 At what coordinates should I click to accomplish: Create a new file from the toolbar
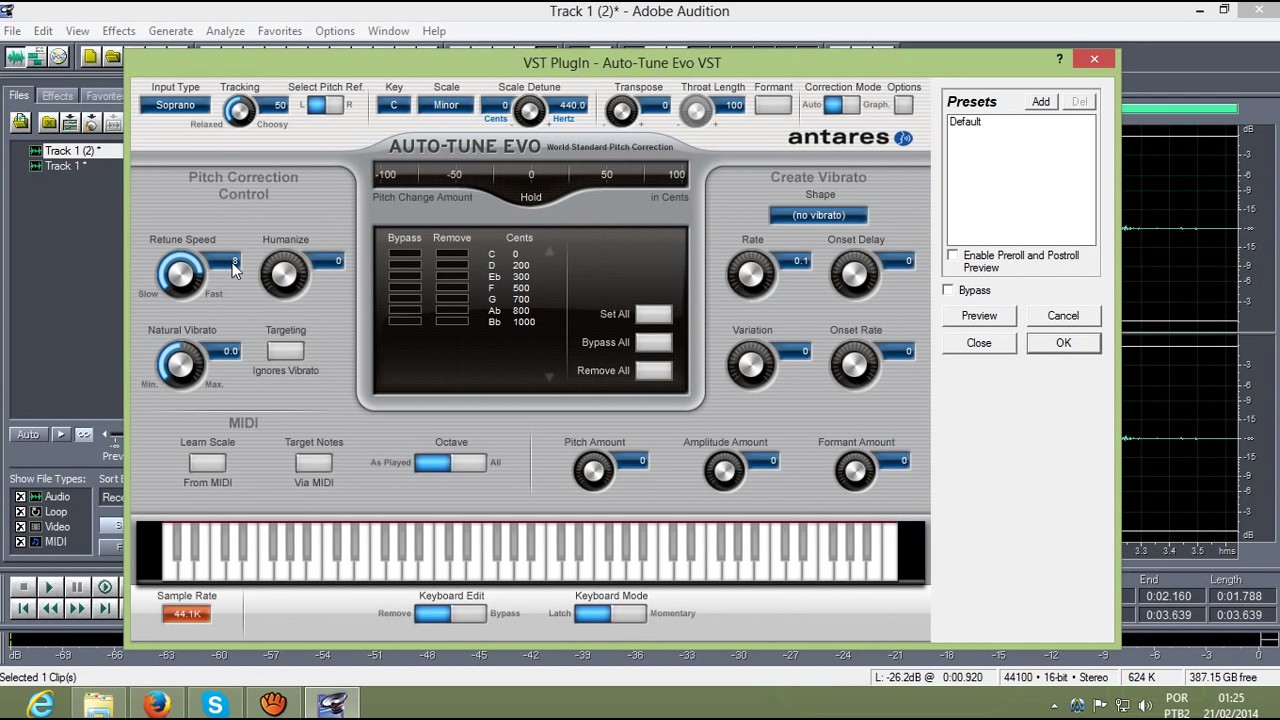point(90,57)
